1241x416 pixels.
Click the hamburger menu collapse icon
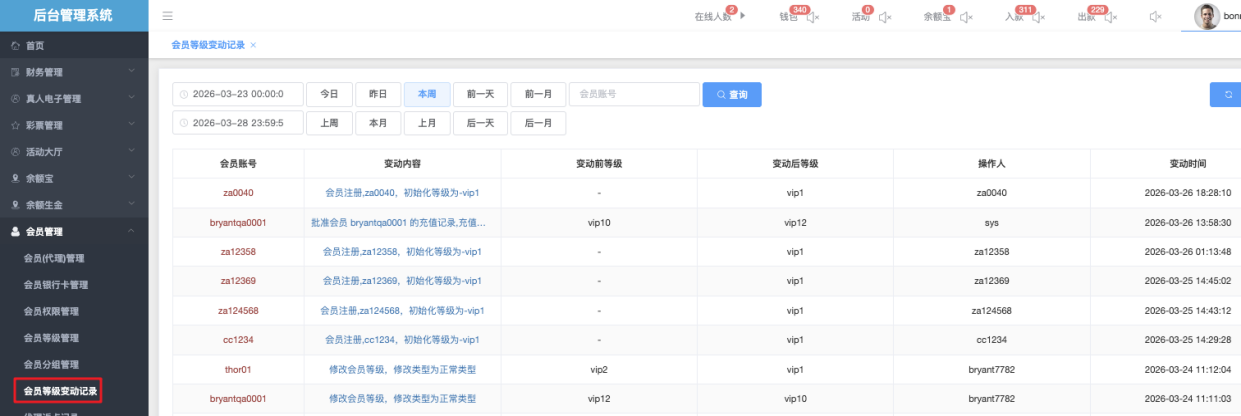coord(167,16)
